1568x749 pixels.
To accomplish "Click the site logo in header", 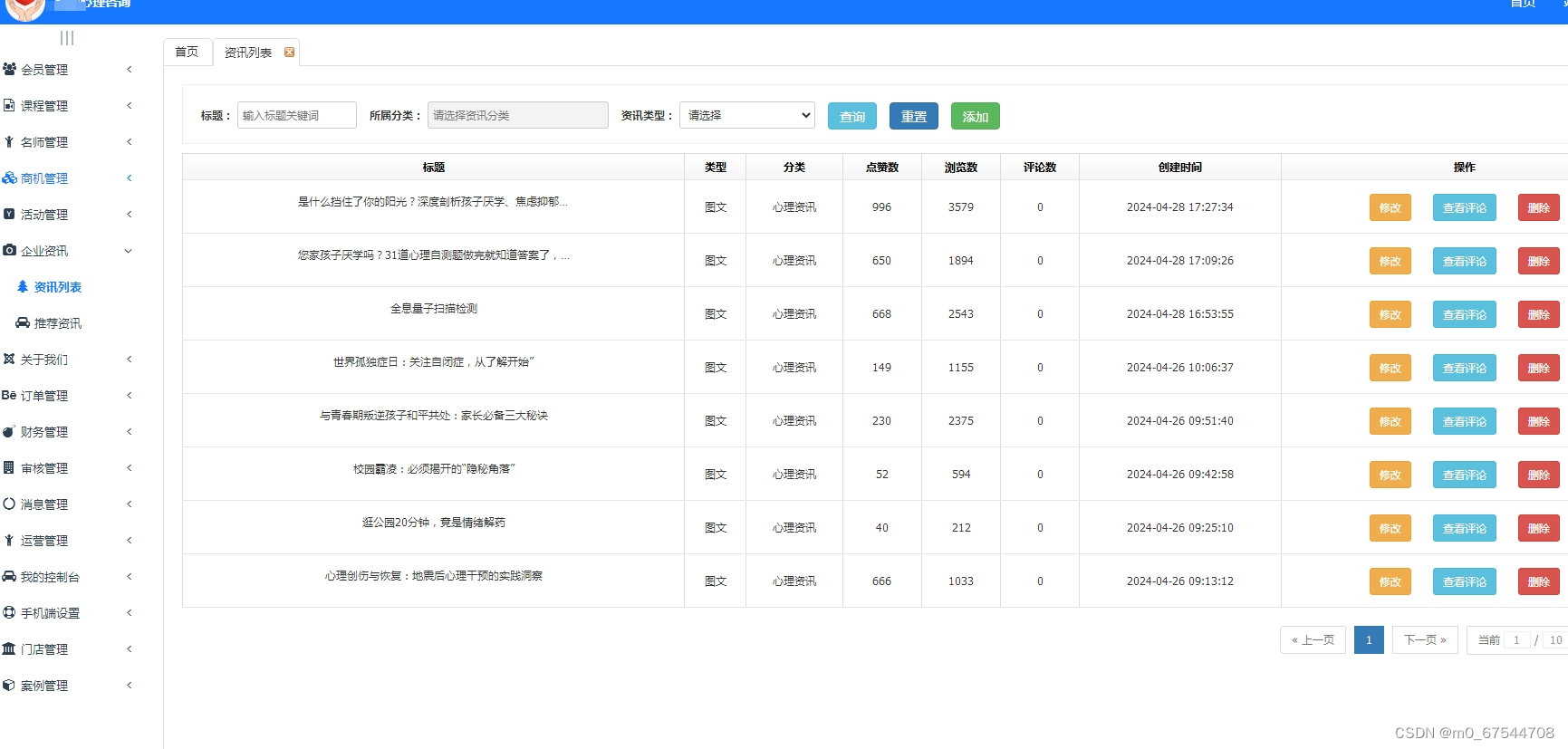I will tap(24, 9).
